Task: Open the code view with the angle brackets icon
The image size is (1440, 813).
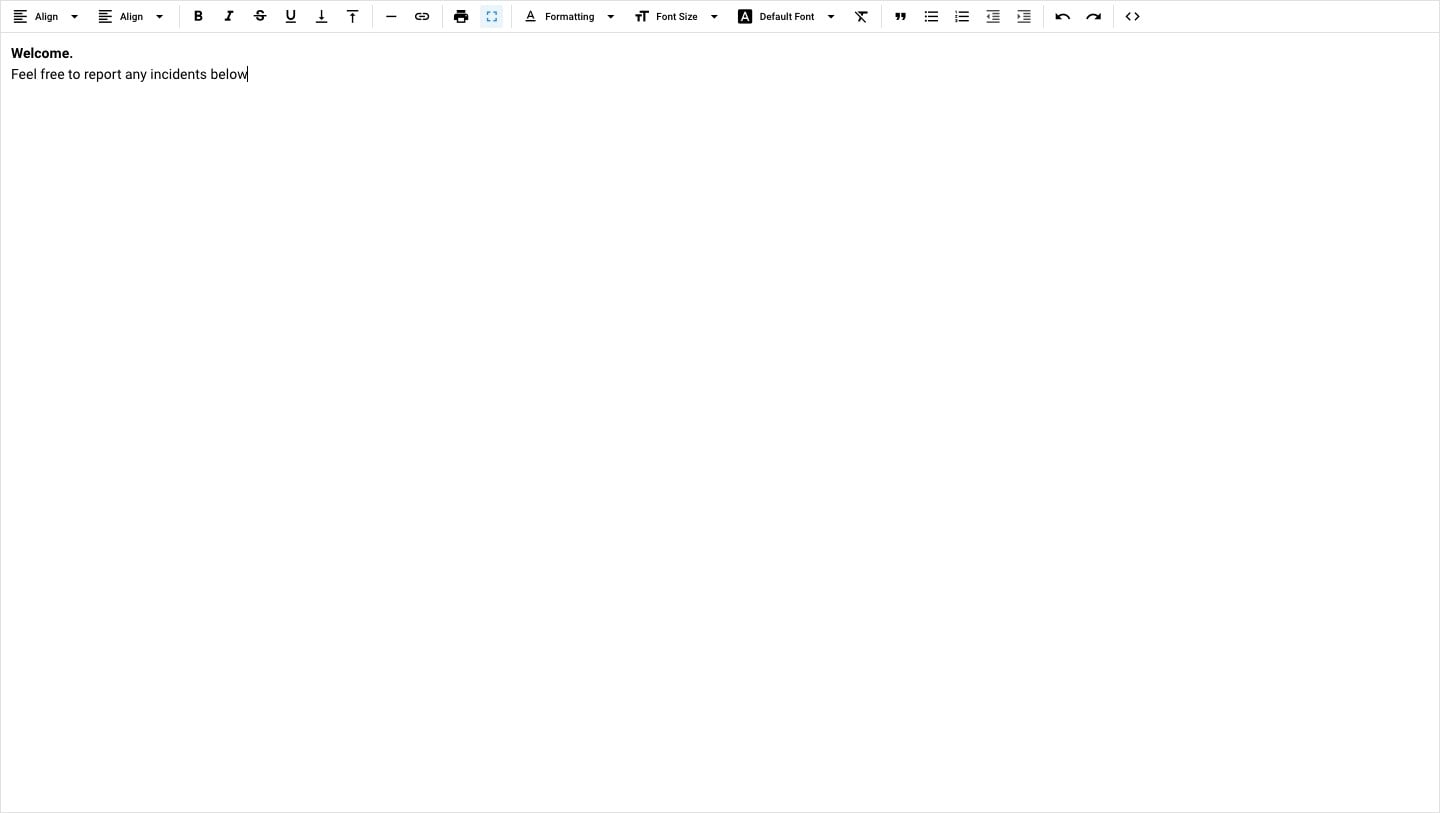Action: (1132, 17)
